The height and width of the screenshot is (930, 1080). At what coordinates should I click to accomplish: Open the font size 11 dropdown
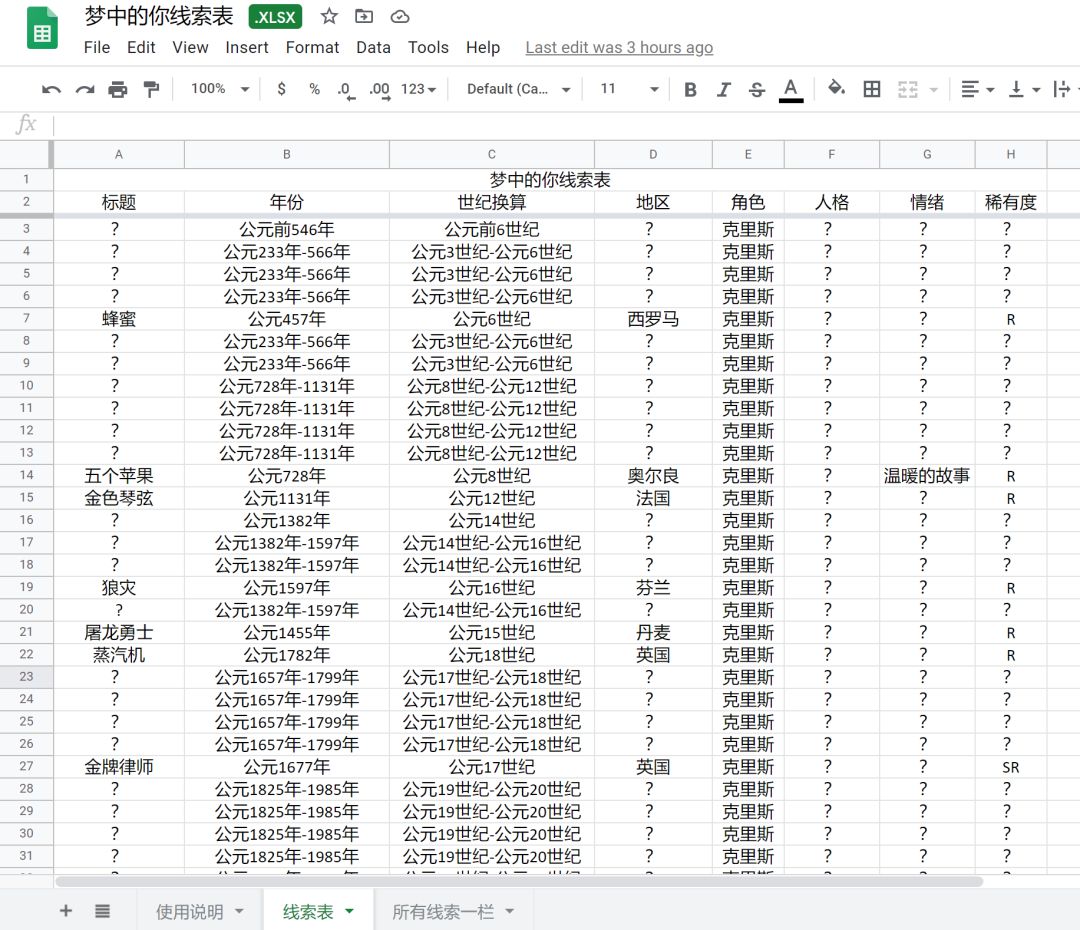[630, 89]
